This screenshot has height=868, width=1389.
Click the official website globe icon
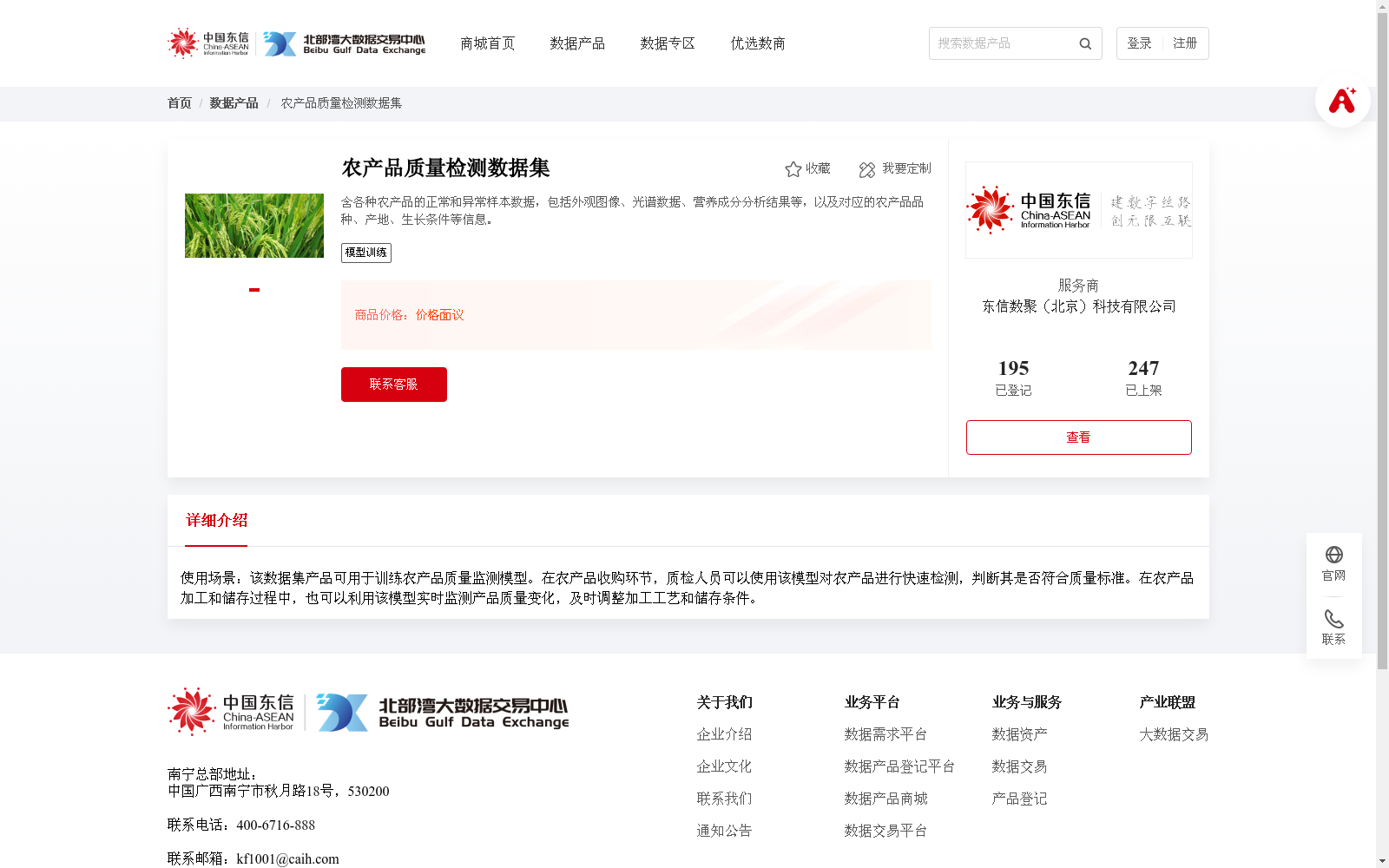(1334, 555)
